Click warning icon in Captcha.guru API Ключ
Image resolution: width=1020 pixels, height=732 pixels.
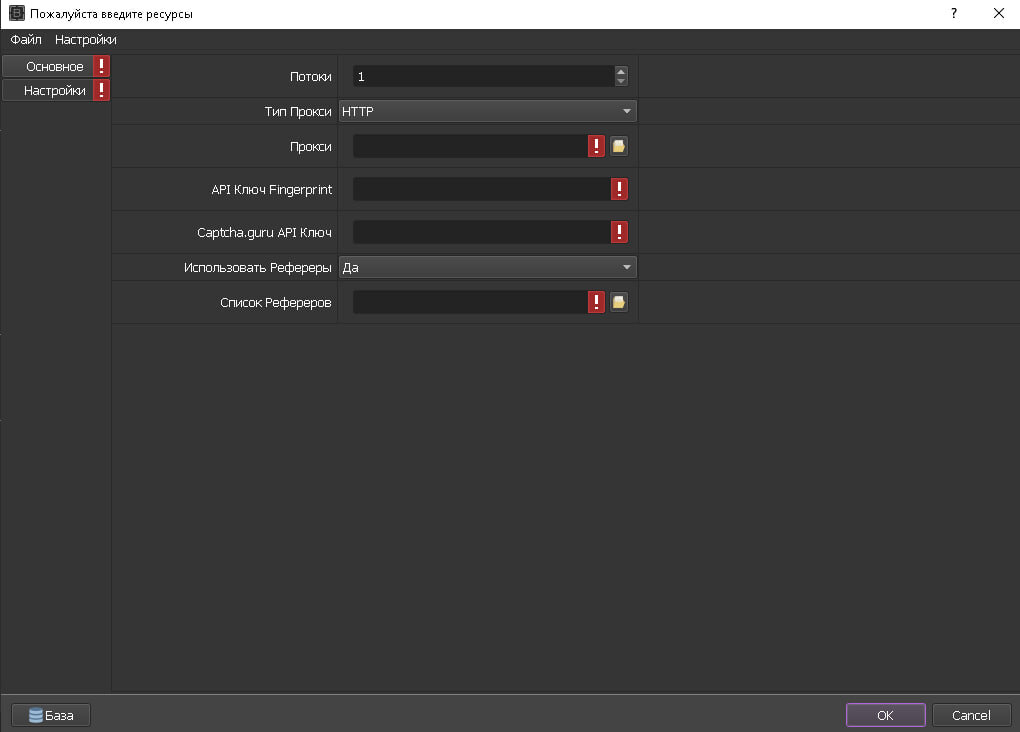pyautogui.click(x=619, y=232)
